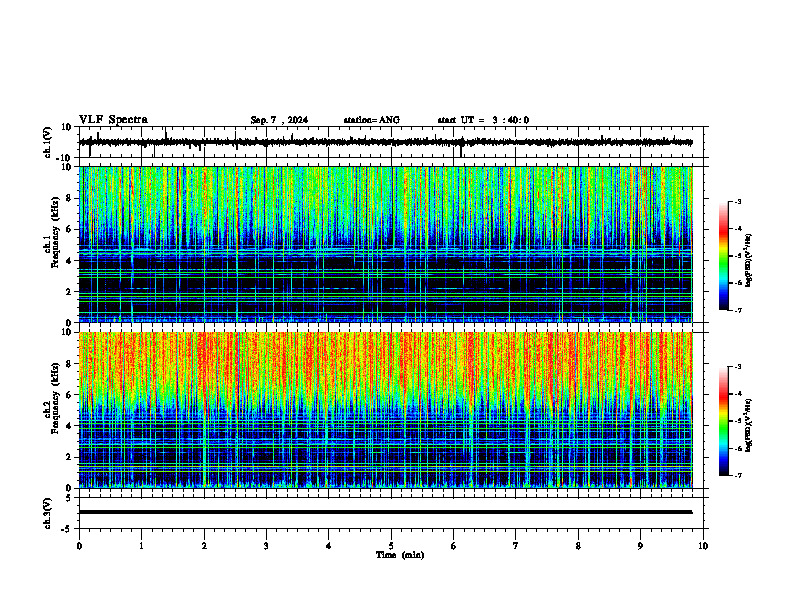This screenshot has height=612, width=792.
Task: Click the ch.1 colorbar log(PSD) label
Action: point(749,260)
